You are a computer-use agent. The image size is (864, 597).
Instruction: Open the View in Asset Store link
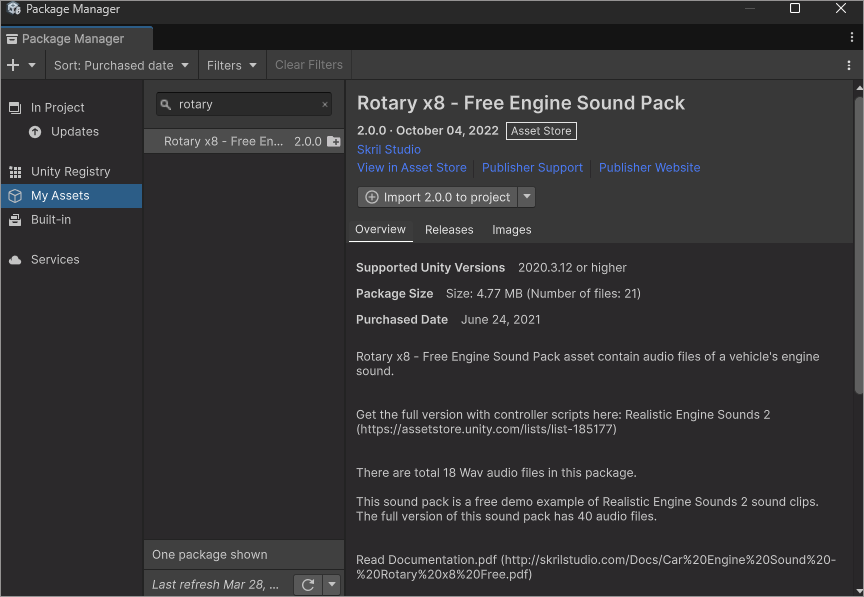click(412, 168)
